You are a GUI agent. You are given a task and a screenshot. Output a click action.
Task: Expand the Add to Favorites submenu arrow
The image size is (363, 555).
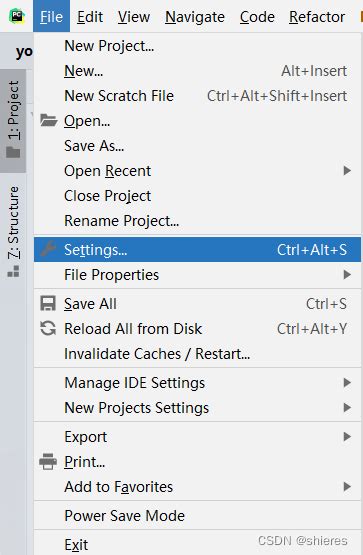point(347,487)
